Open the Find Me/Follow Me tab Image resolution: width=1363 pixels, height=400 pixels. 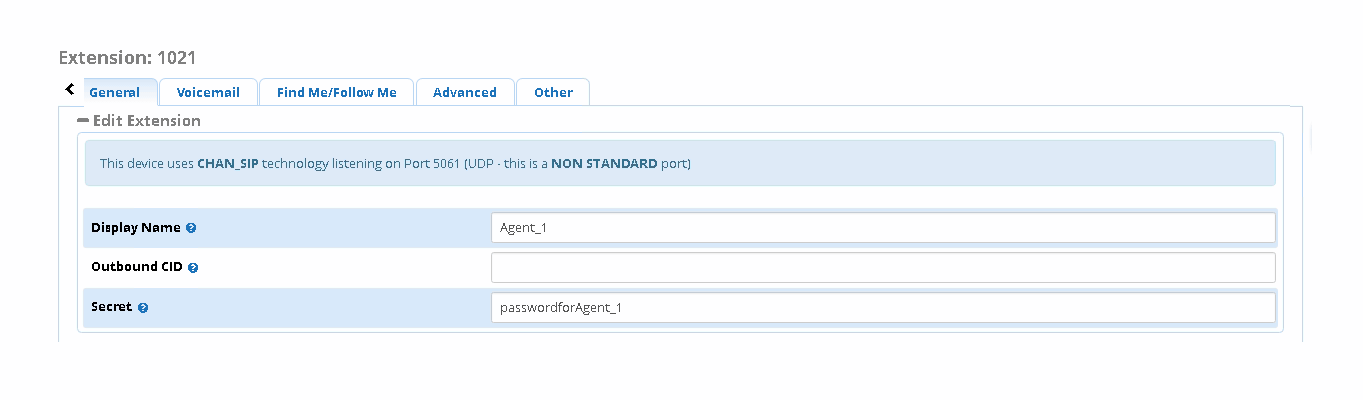[x=337, y=92]
